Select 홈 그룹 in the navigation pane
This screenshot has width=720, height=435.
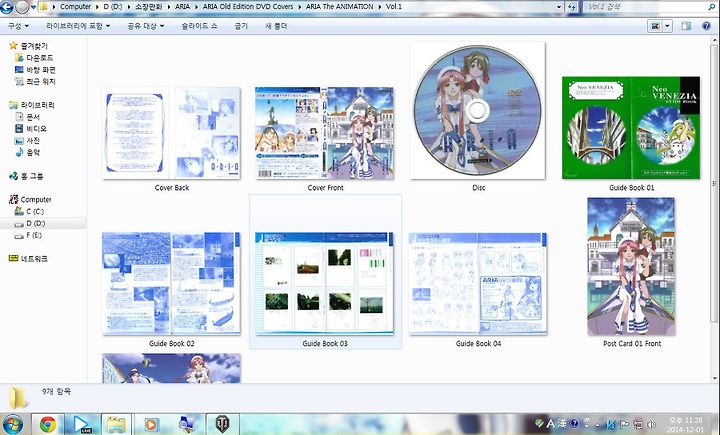26,176
